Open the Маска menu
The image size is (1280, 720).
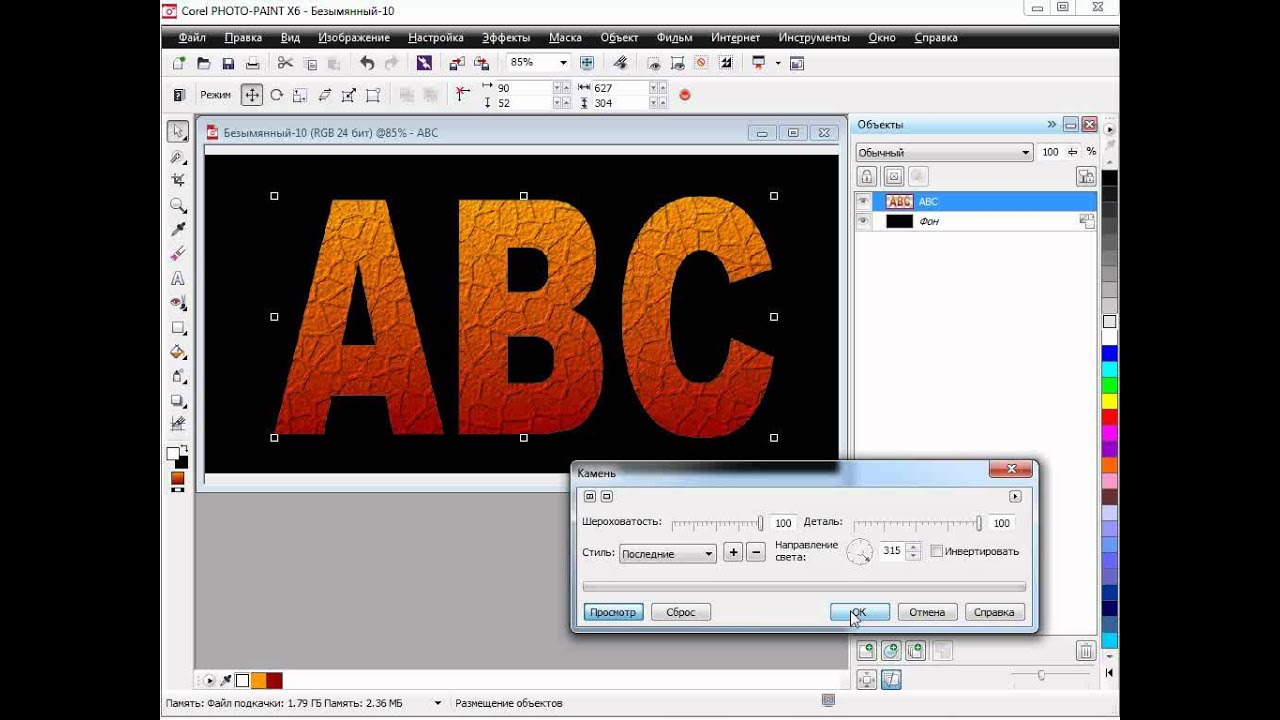click(x=565, y=37)
